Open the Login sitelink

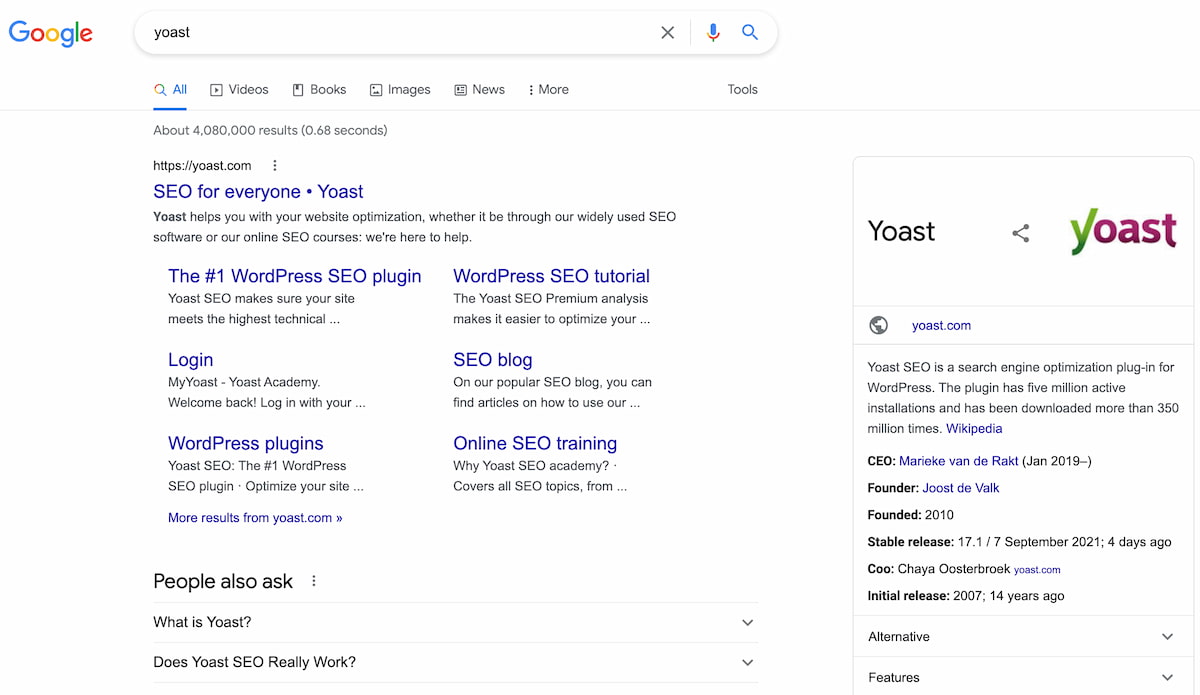coord(191,360)
